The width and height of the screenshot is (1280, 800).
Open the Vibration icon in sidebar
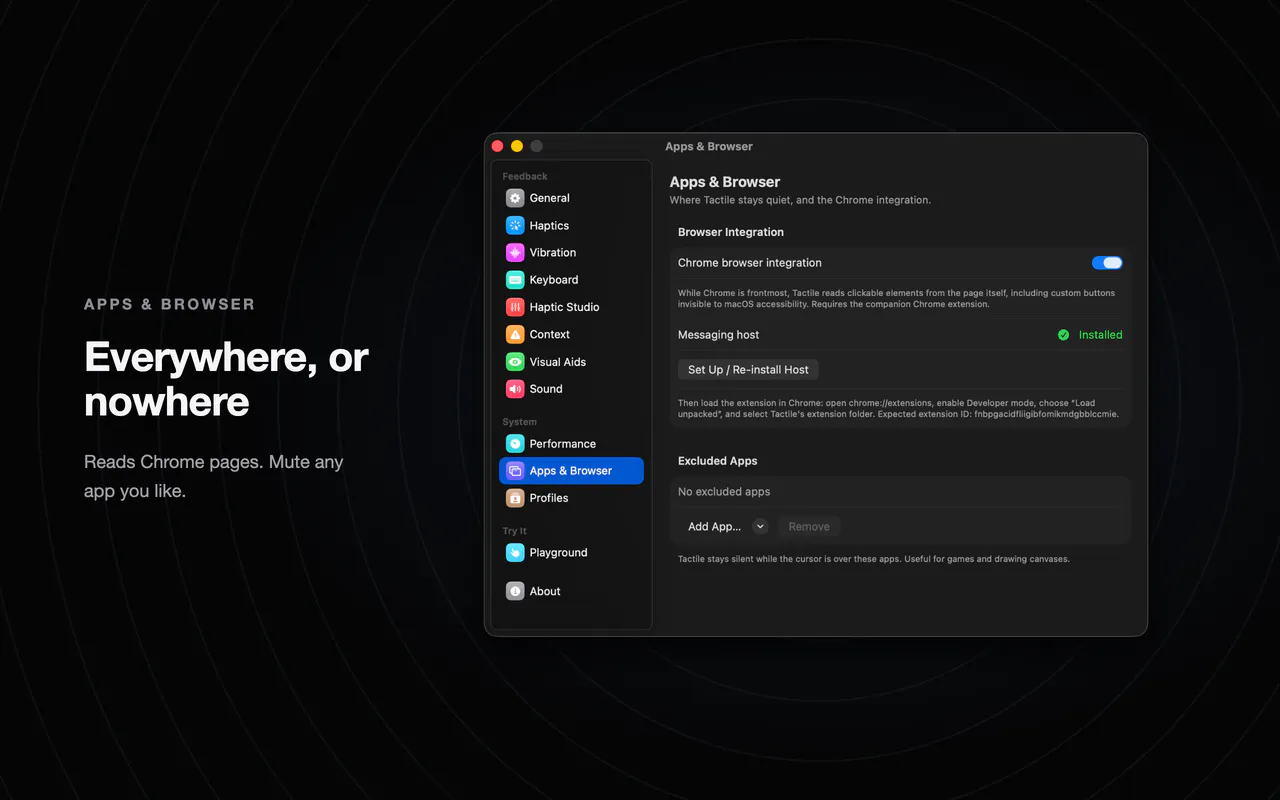click(x=515, y=252)
